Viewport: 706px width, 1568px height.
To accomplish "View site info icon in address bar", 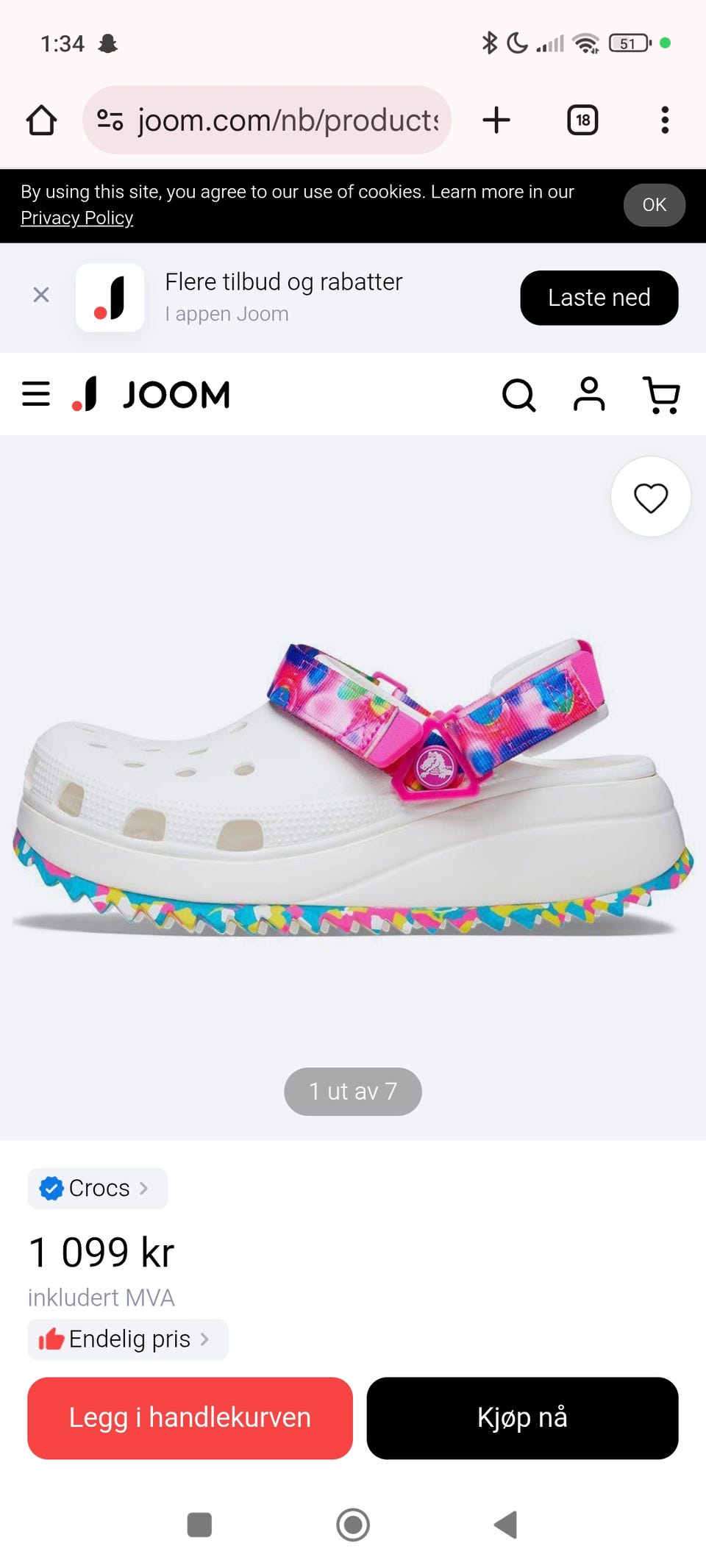I will [x=110, y=120].
